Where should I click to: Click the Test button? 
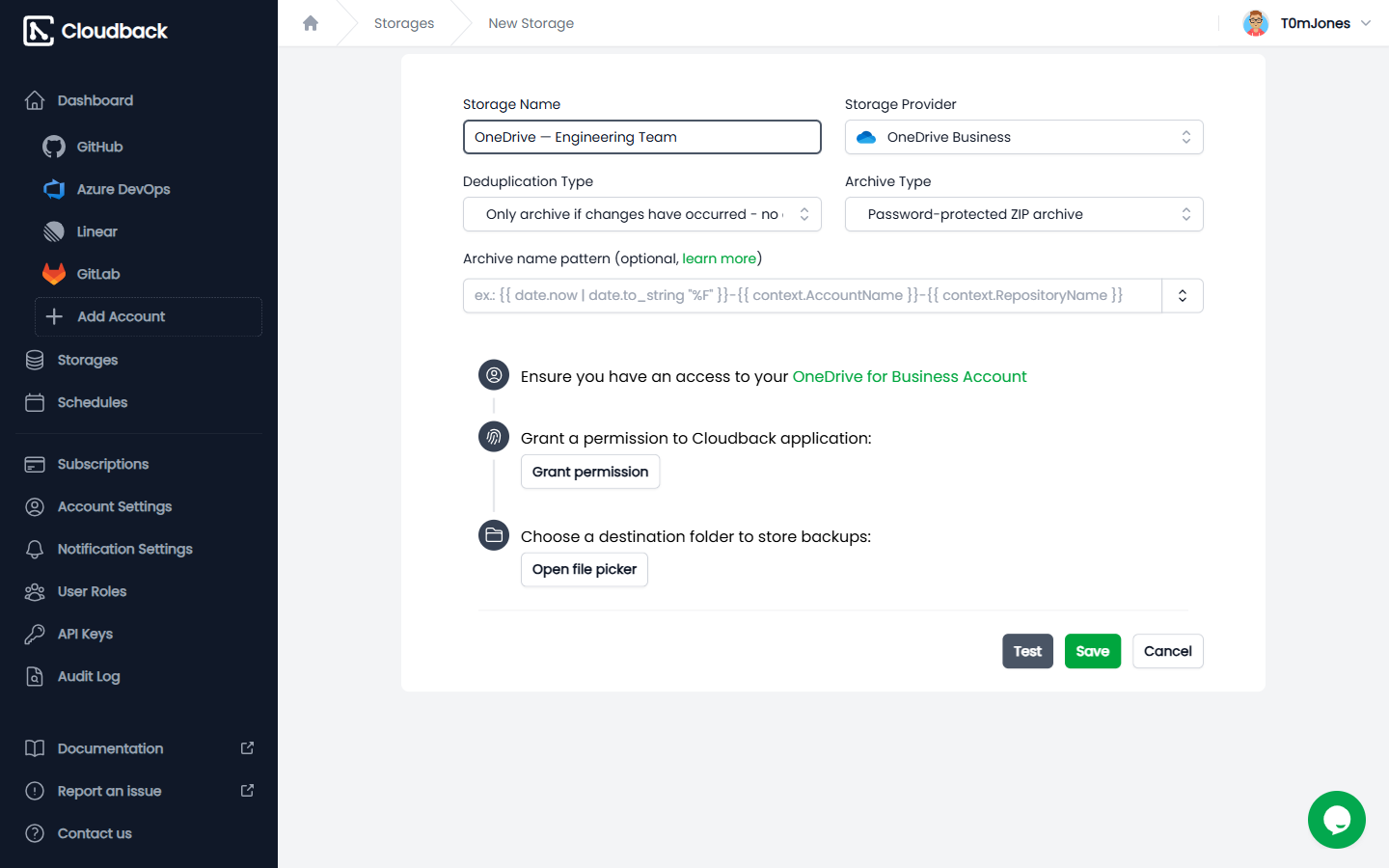(1027, 651)
